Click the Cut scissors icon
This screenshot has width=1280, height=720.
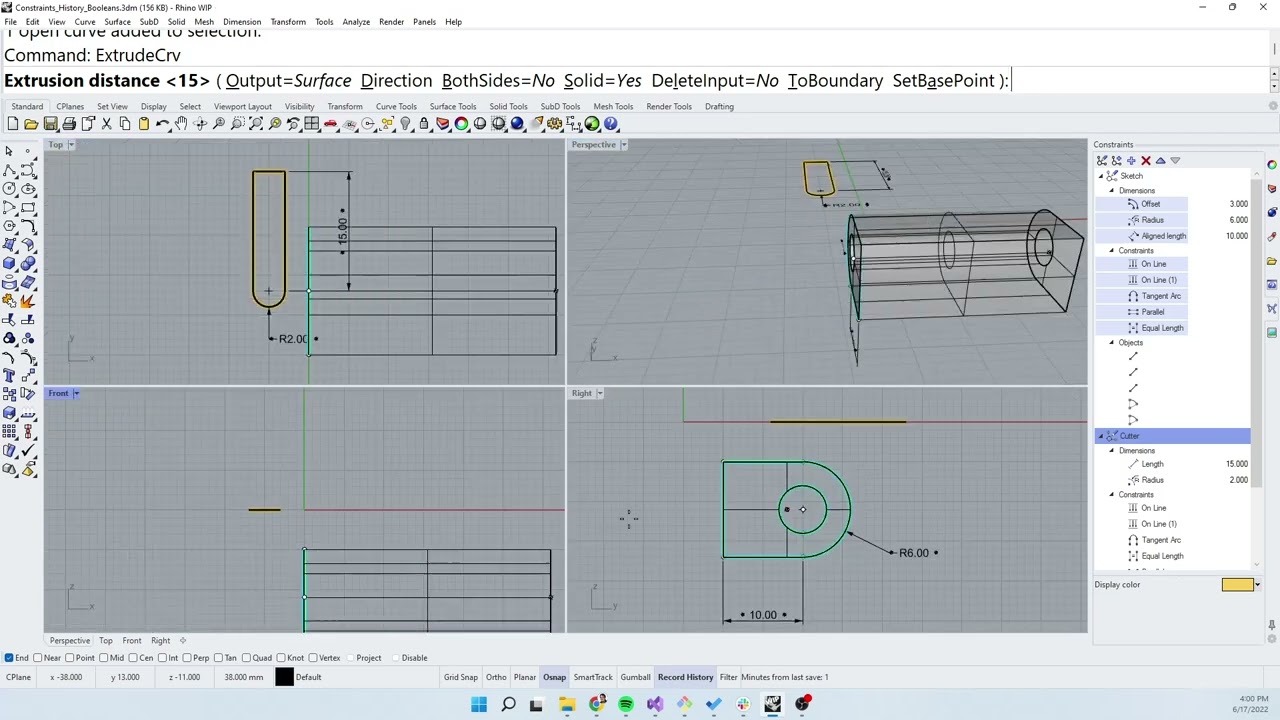(x=106, y=124)
